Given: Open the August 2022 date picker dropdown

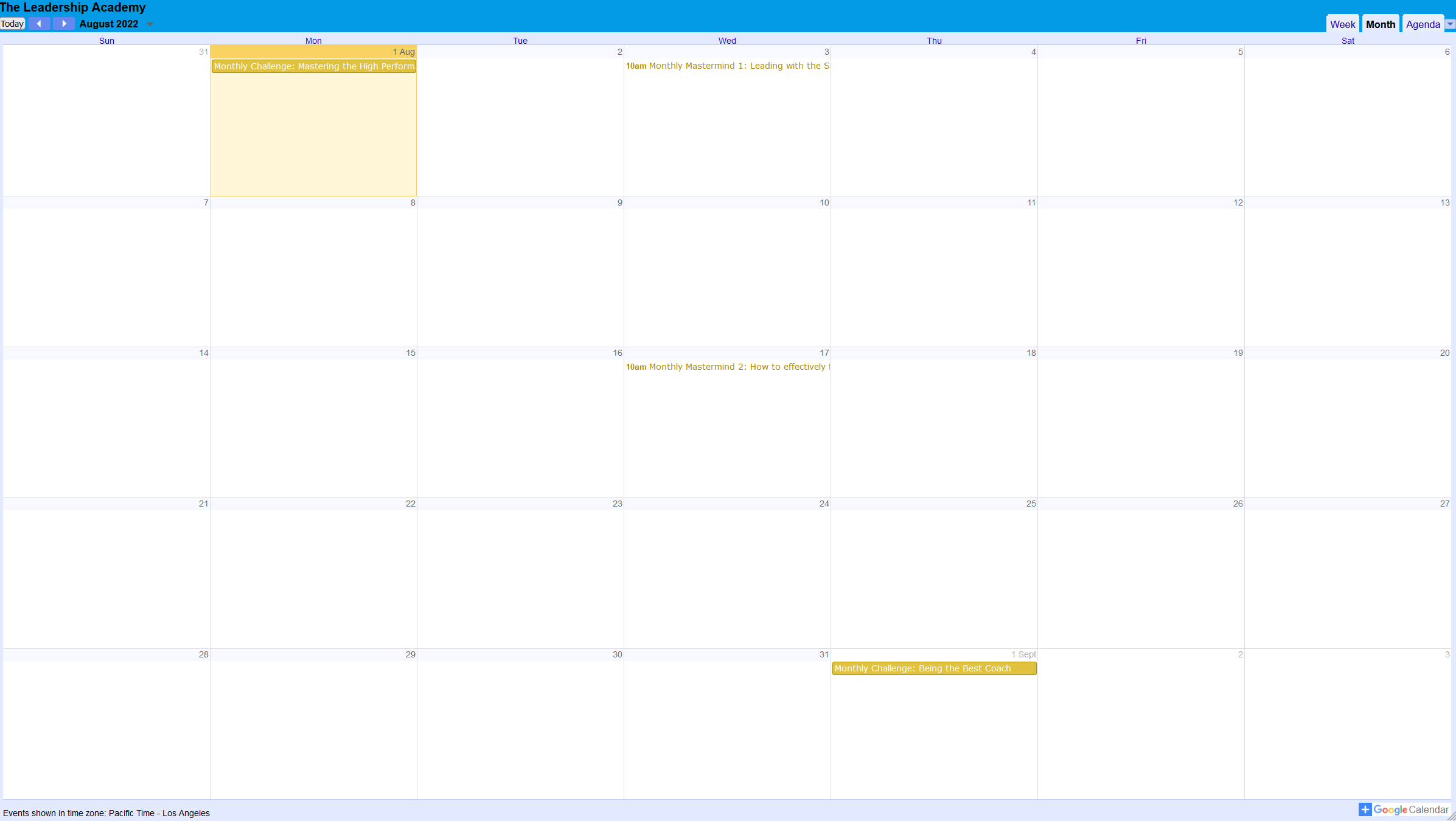Looking at the screenshot, I should [150, 24].
